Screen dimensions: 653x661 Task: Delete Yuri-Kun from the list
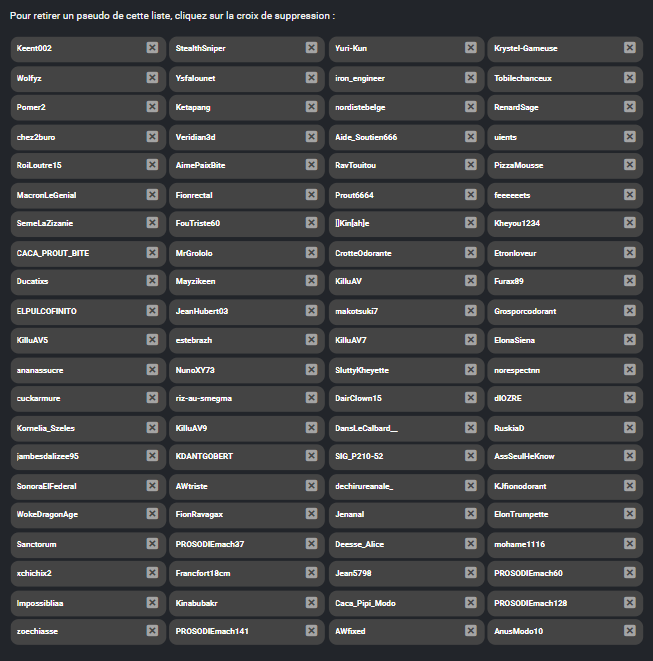(x=470, y=48)
